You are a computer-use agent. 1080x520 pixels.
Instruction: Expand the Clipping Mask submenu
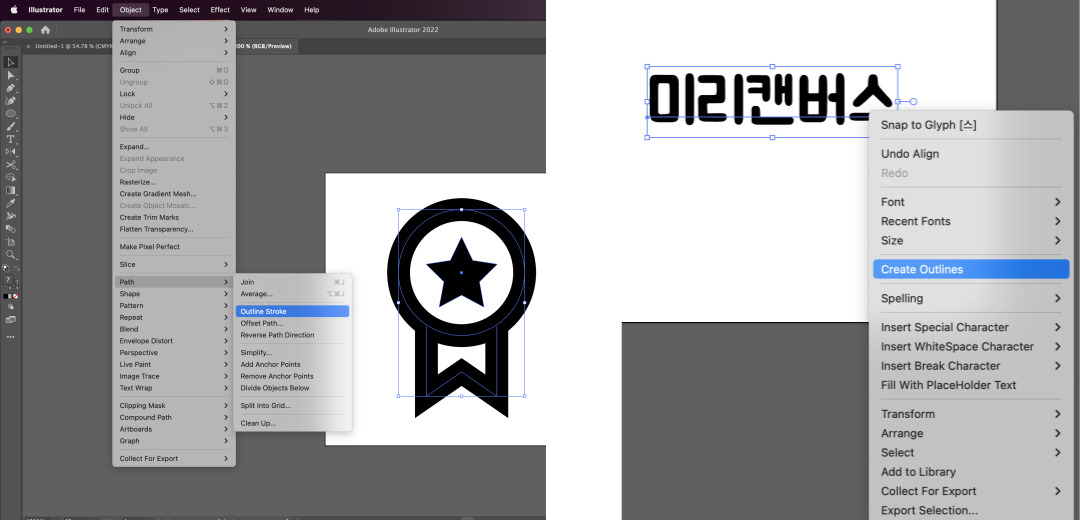click(x=174, y=406)
